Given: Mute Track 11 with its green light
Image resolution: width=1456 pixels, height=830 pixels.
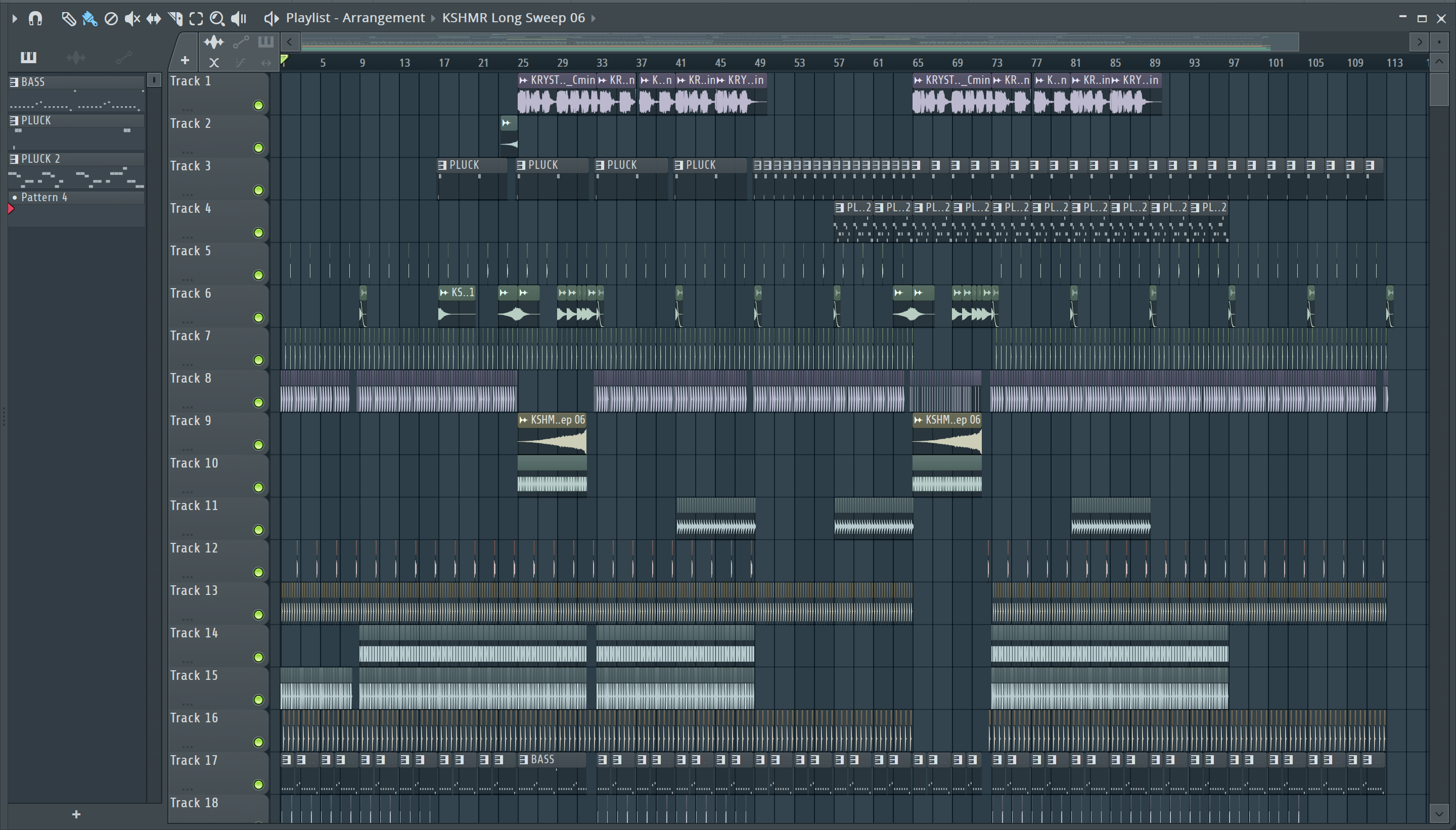Looking at the screenshot, I should click(x=258, y=530).
